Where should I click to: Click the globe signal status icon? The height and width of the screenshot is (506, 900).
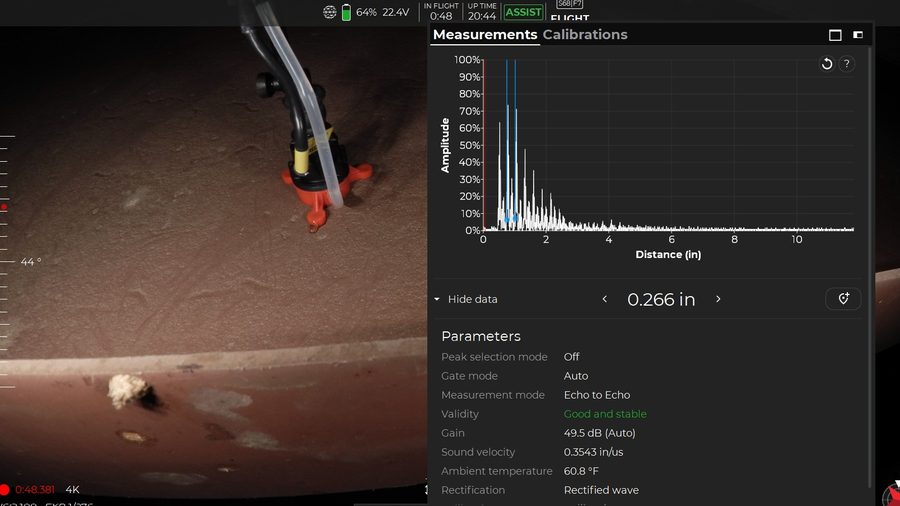329,12
